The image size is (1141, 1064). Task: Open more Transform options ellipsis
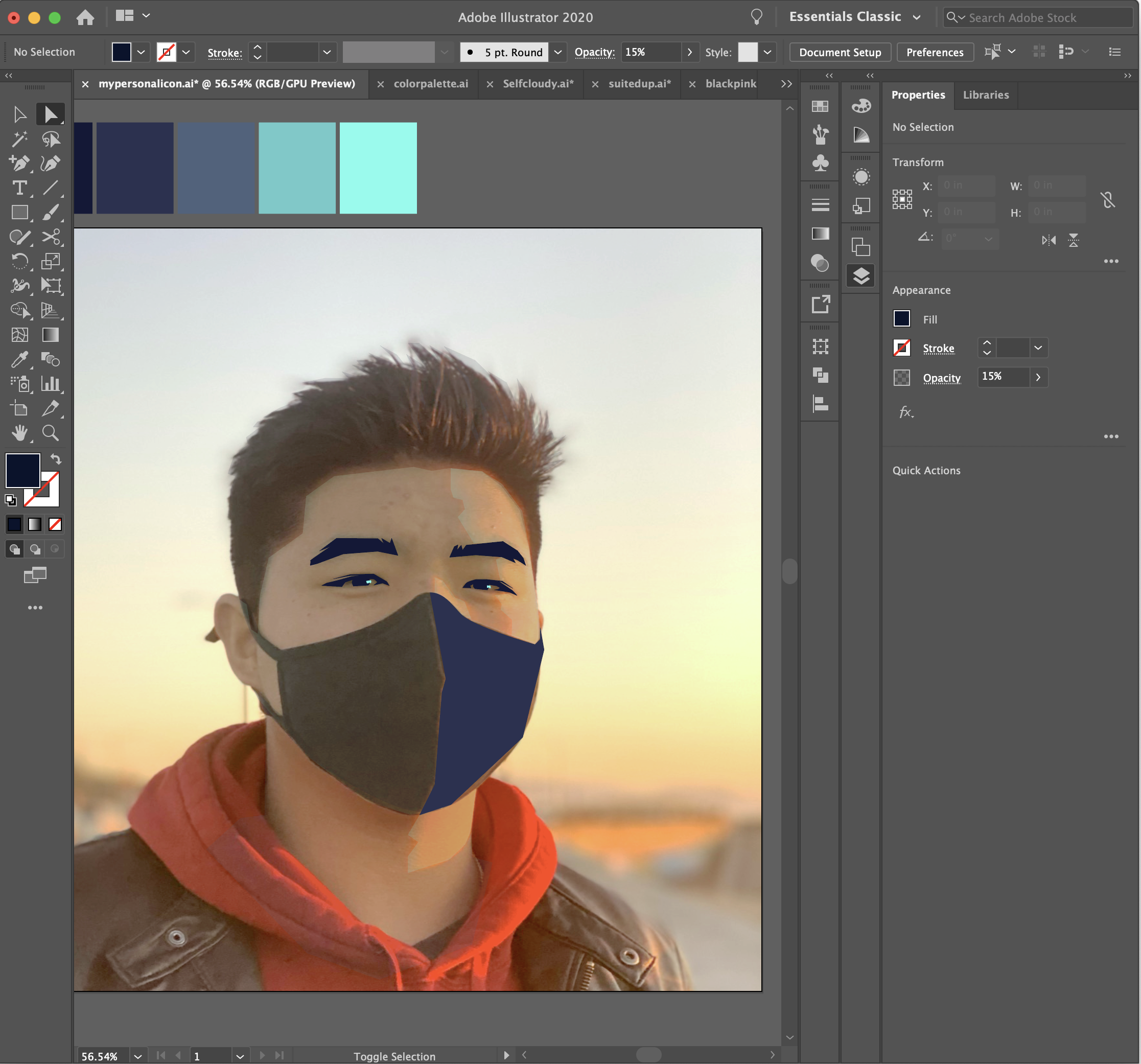1110,261
